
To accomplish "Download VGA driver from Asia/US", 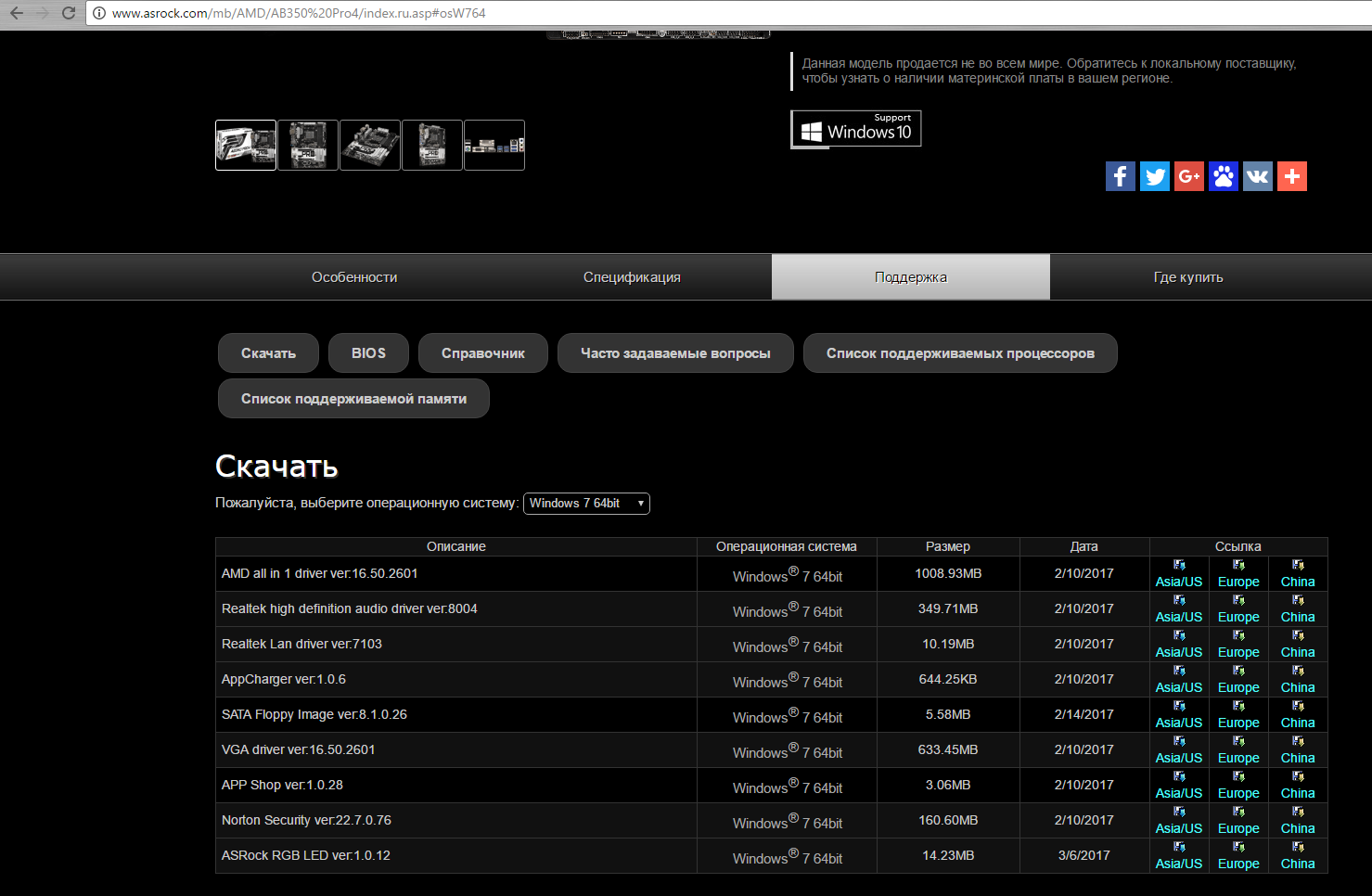I will (1179, 749).
